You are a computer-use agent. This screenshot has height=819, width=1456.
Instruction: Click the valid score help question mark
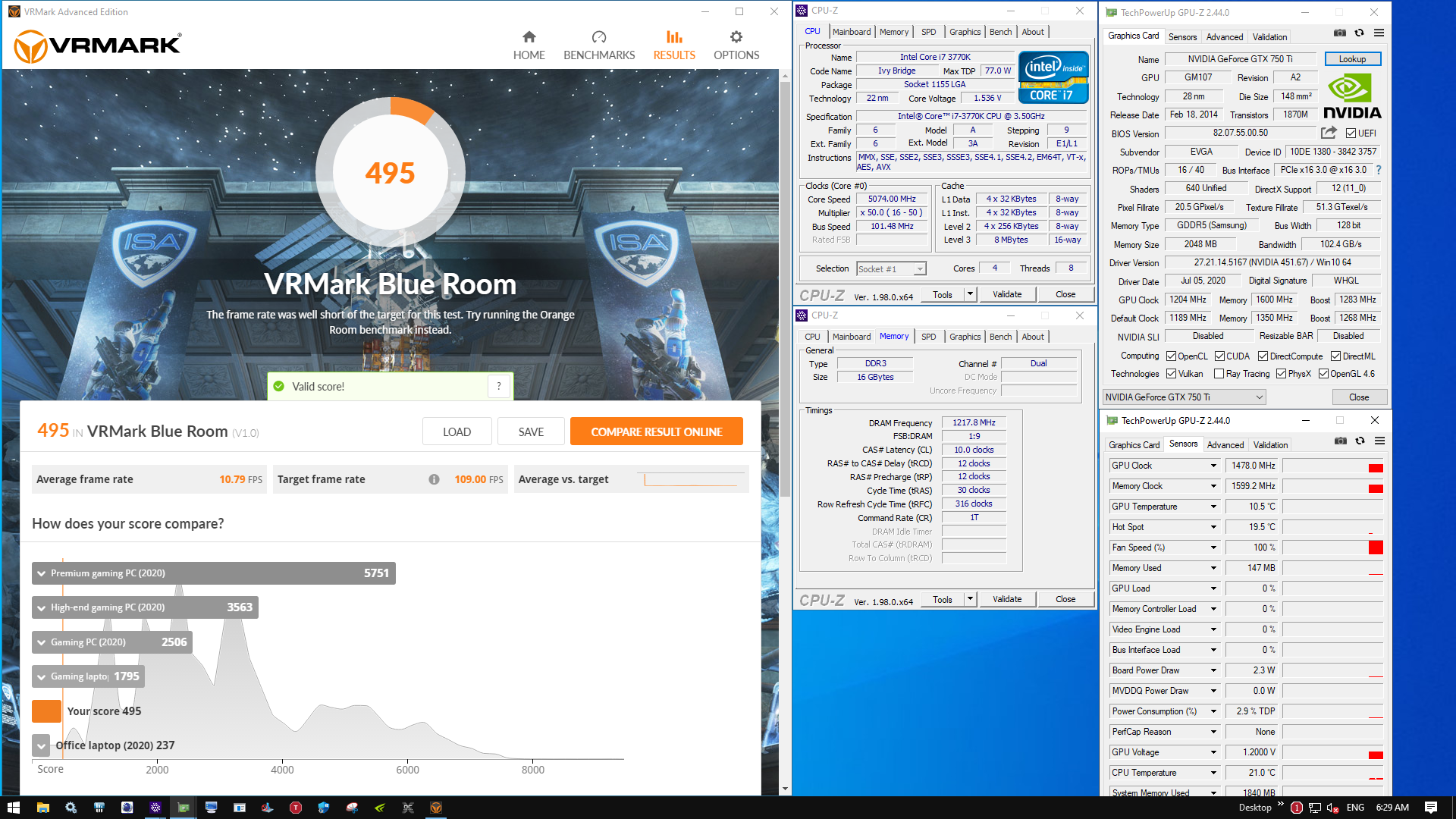498,386
